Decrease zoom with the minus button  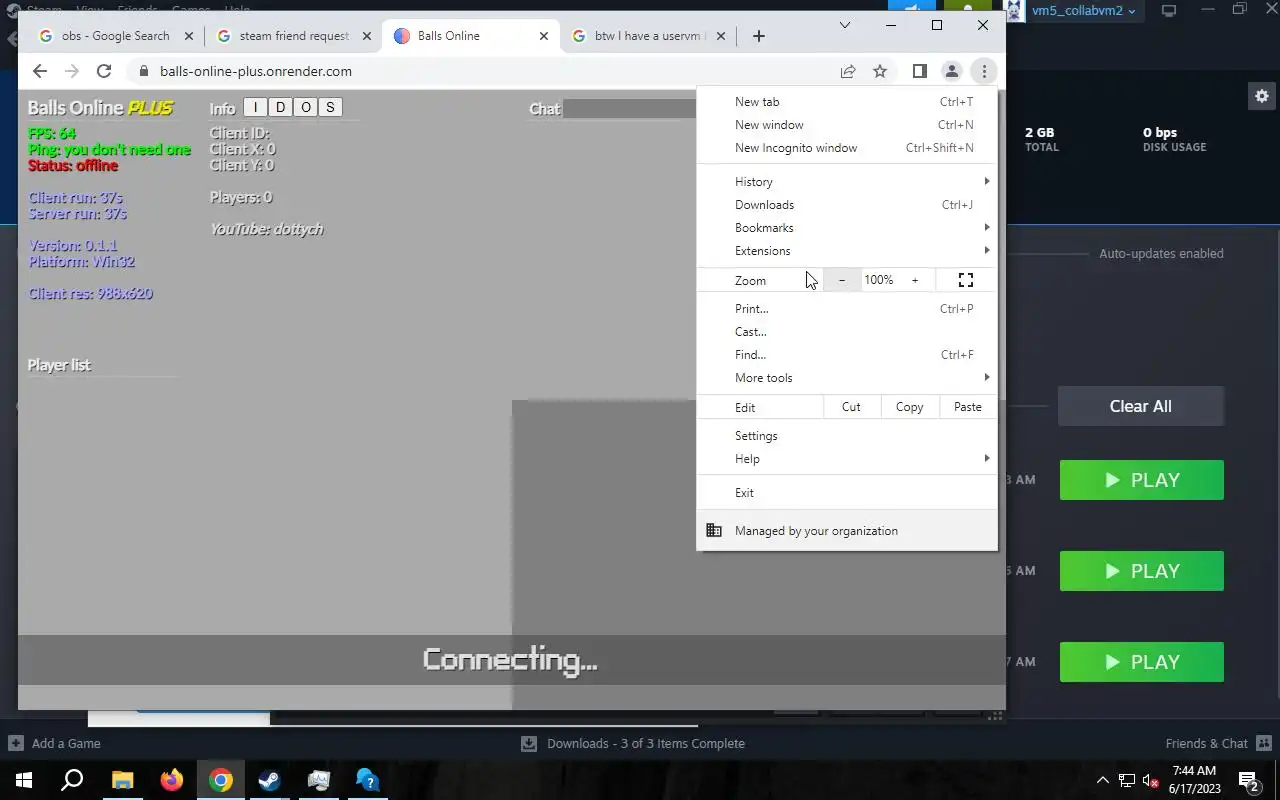[x=842, y=280]
